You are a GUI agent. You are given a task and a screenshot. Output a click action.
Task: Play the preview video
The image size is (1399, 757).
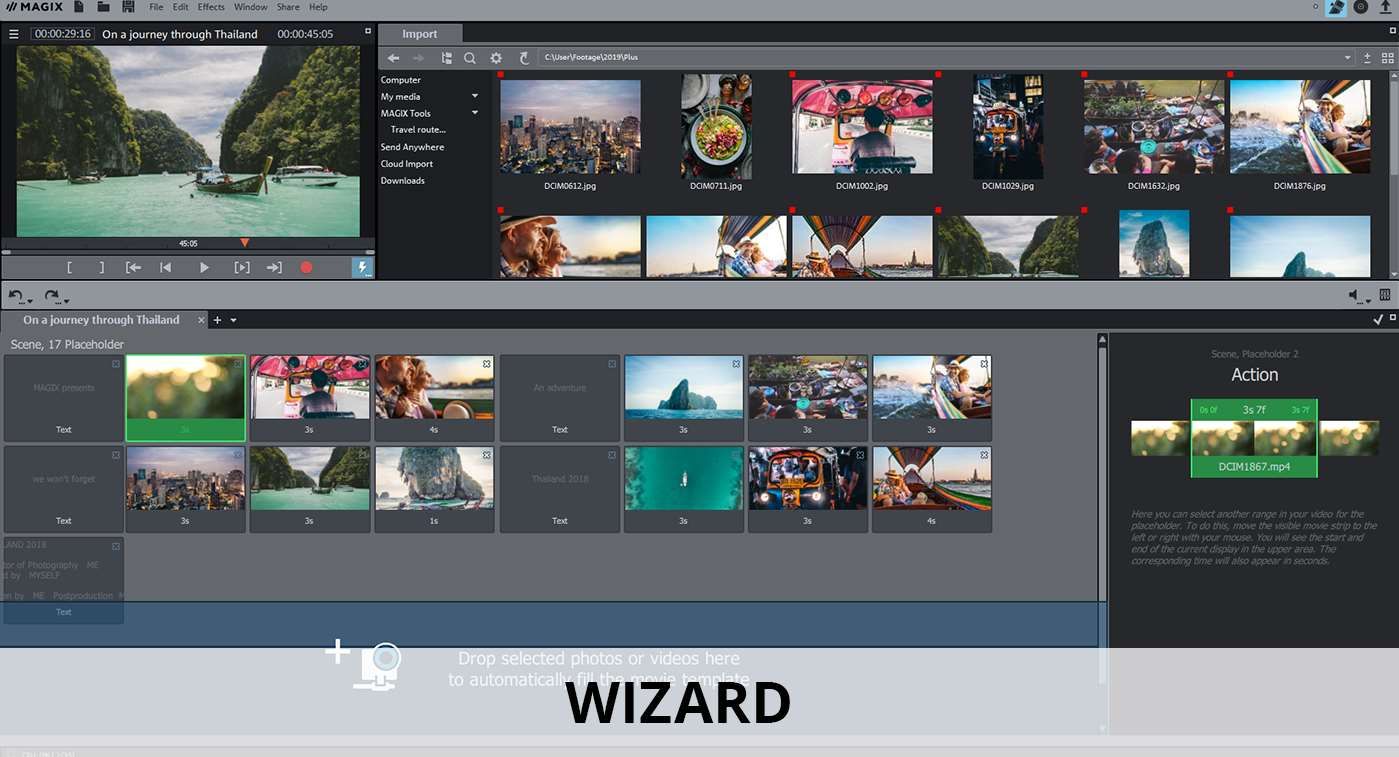[x=204, y=268]
